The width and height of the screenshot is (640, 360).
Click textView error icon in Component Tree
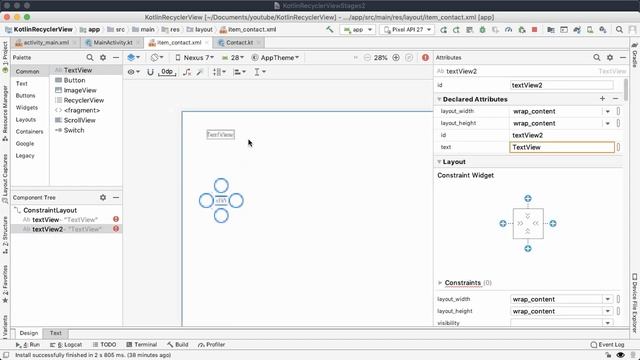click(116, 219)
